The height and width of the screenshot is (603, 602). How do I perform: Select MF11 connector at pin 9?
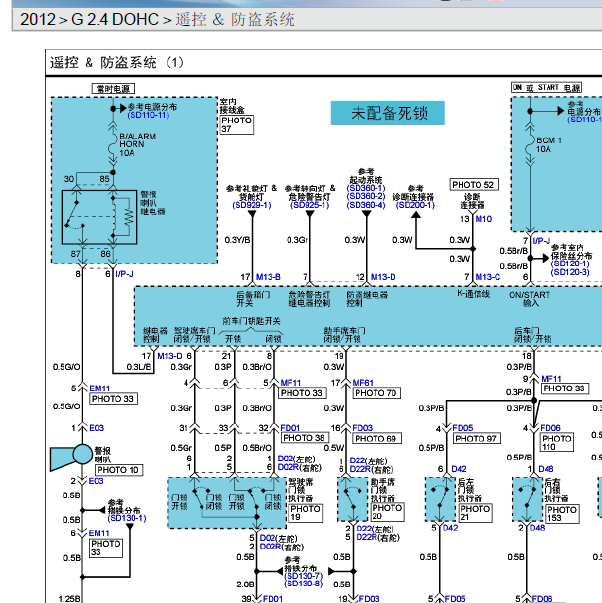pyautogui.click(x=551, y=379)
